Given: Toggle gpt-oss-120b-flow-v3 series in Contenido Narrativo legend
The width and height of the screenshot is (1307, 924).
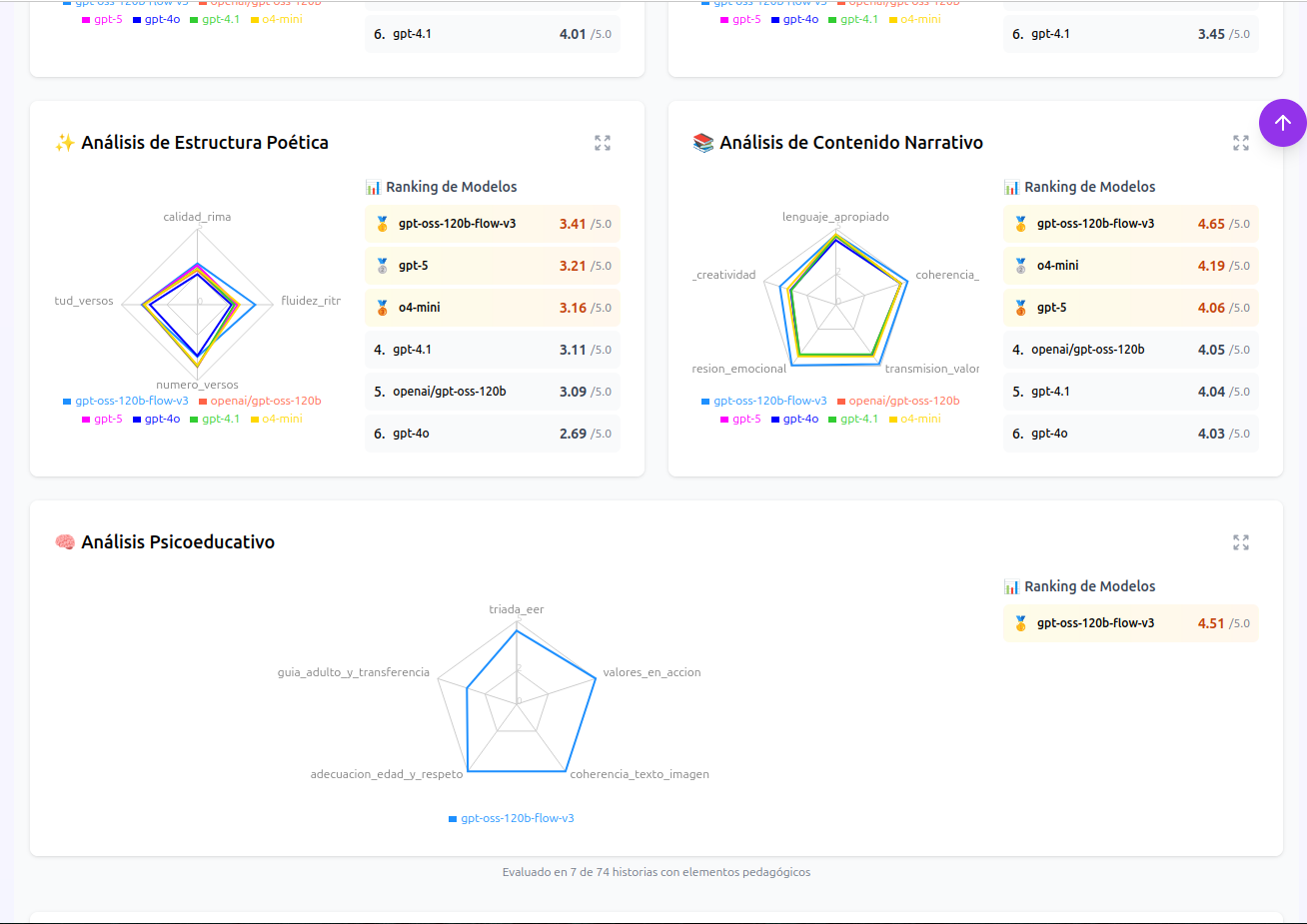Looking at the screenshot, I should [x=764, y=401].
